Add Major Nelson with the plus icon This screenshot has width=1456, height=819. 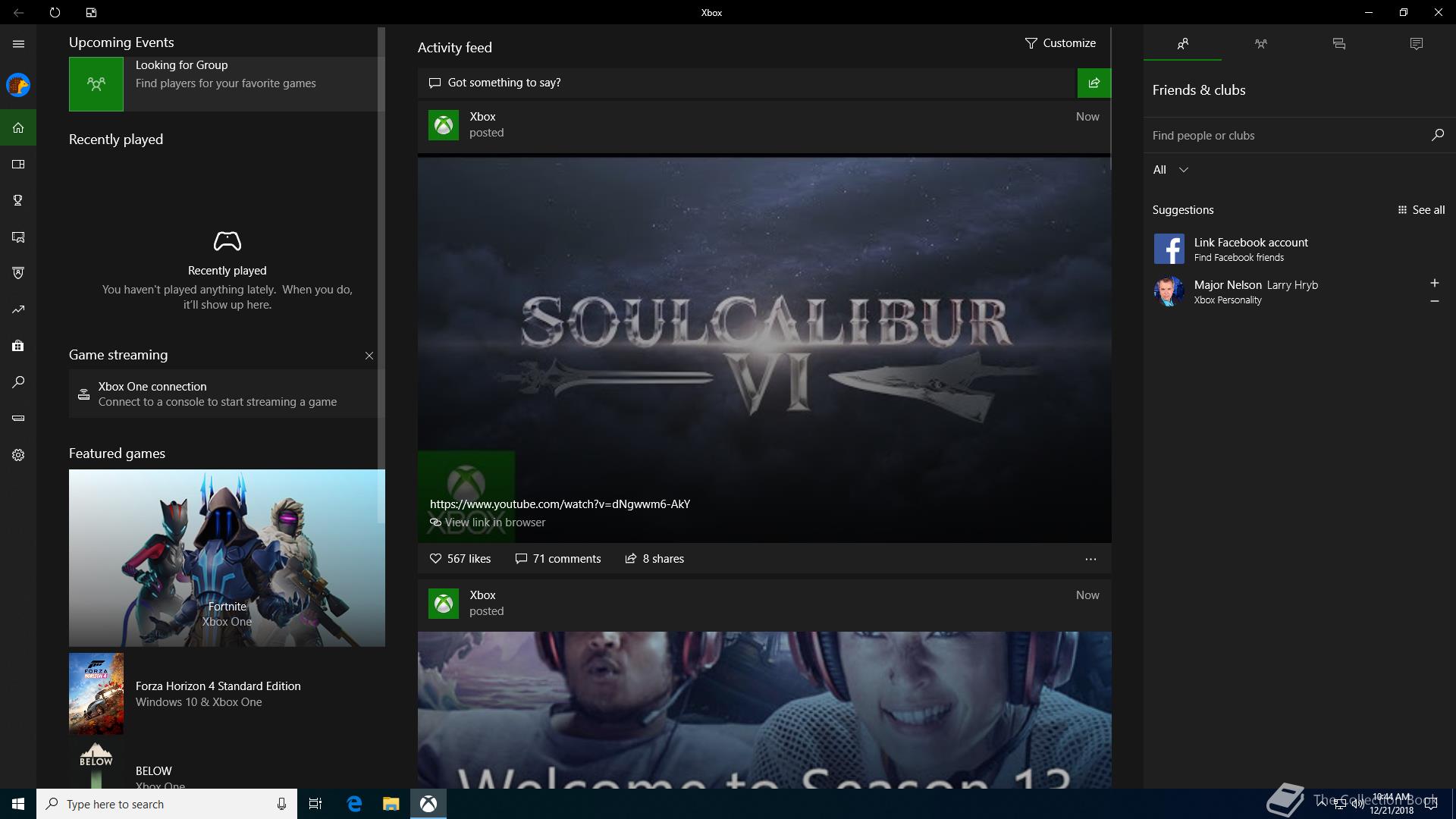(x=1434, y=283)
